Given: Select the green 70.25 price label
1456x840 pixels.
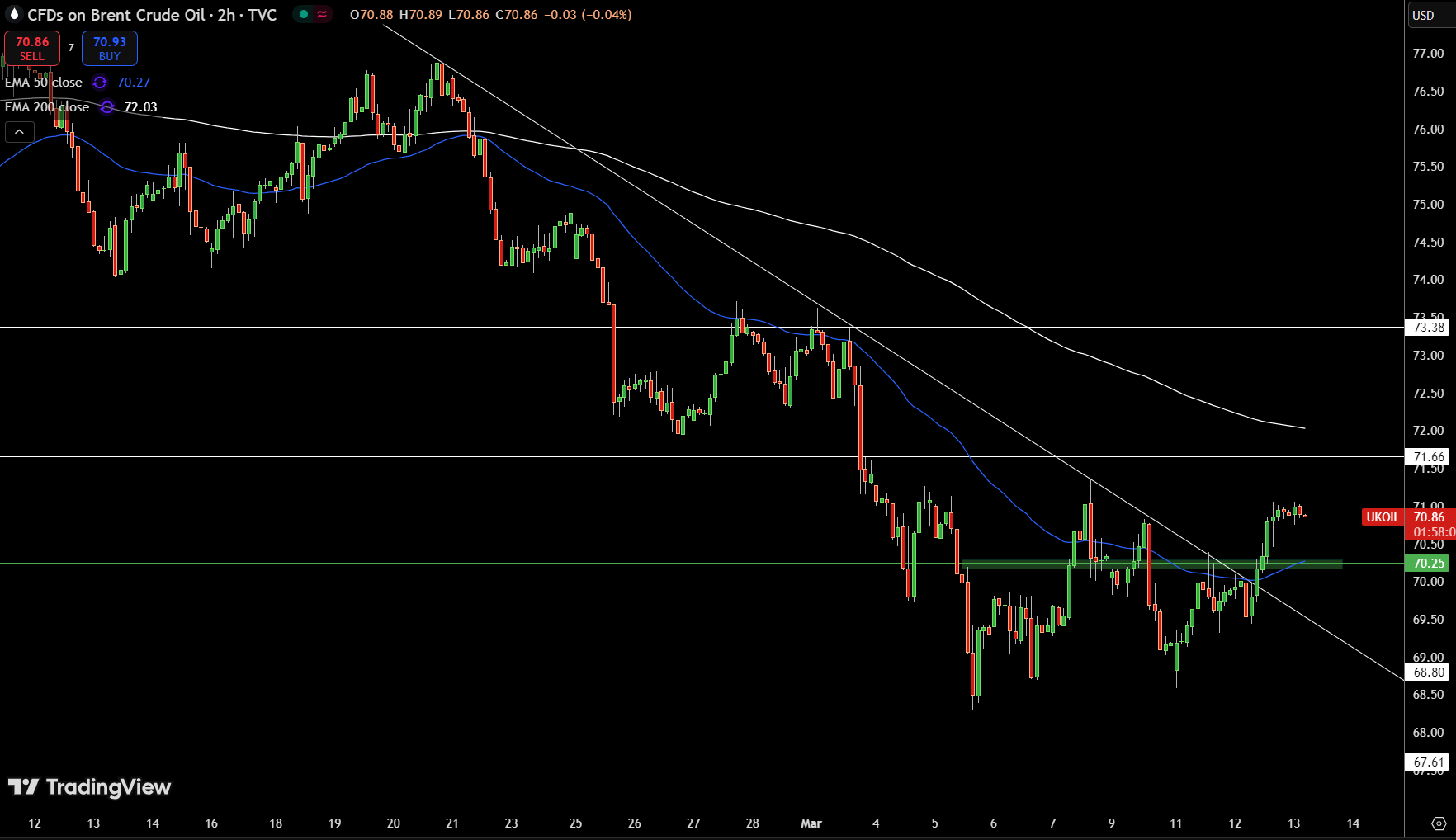Looking at the screenshot, I should [x=1428, y=564].
